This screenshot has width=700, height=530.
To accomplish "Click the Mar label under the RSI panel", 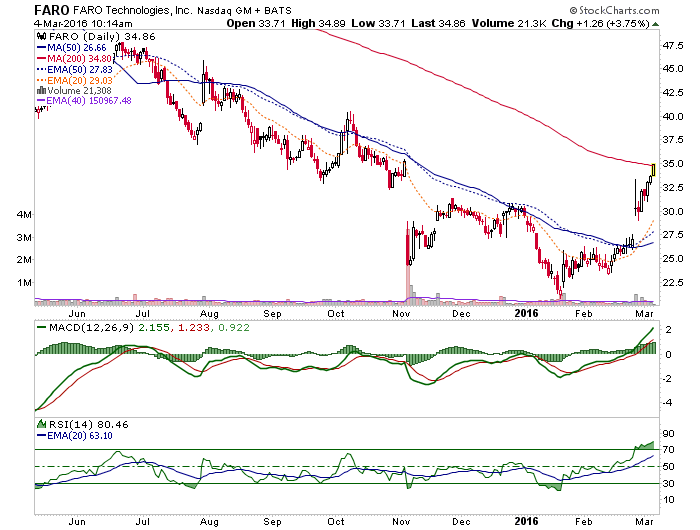I will coord(644,522).
